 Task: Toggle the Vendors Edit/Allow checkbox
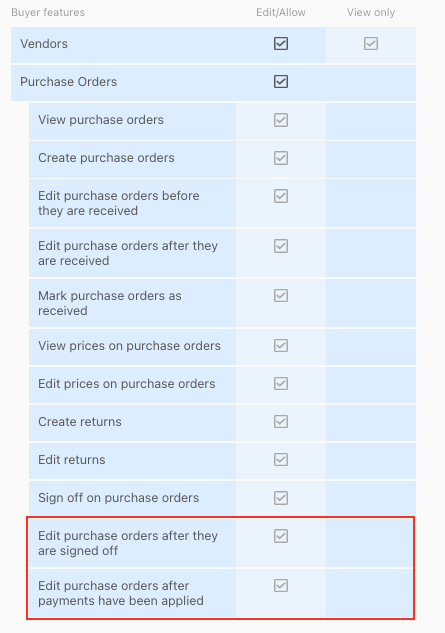[281, 44]
